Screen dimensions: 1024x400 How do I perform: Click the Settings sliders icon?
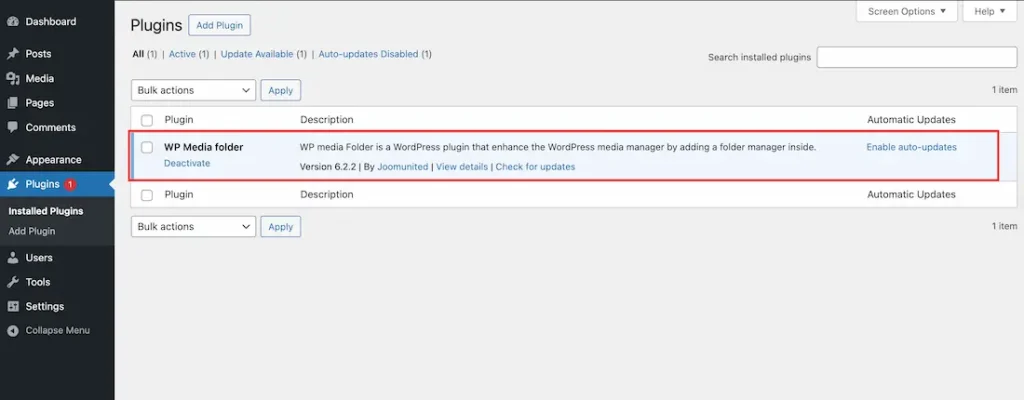click(12, 306)
